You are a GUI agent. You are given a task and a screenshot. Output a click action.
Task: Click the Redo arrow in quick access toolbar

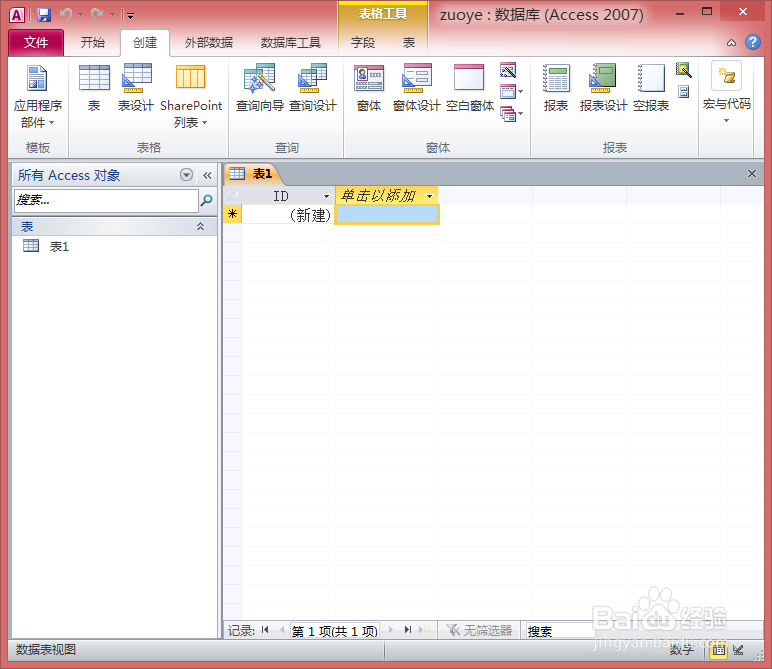tap(96, 15)
